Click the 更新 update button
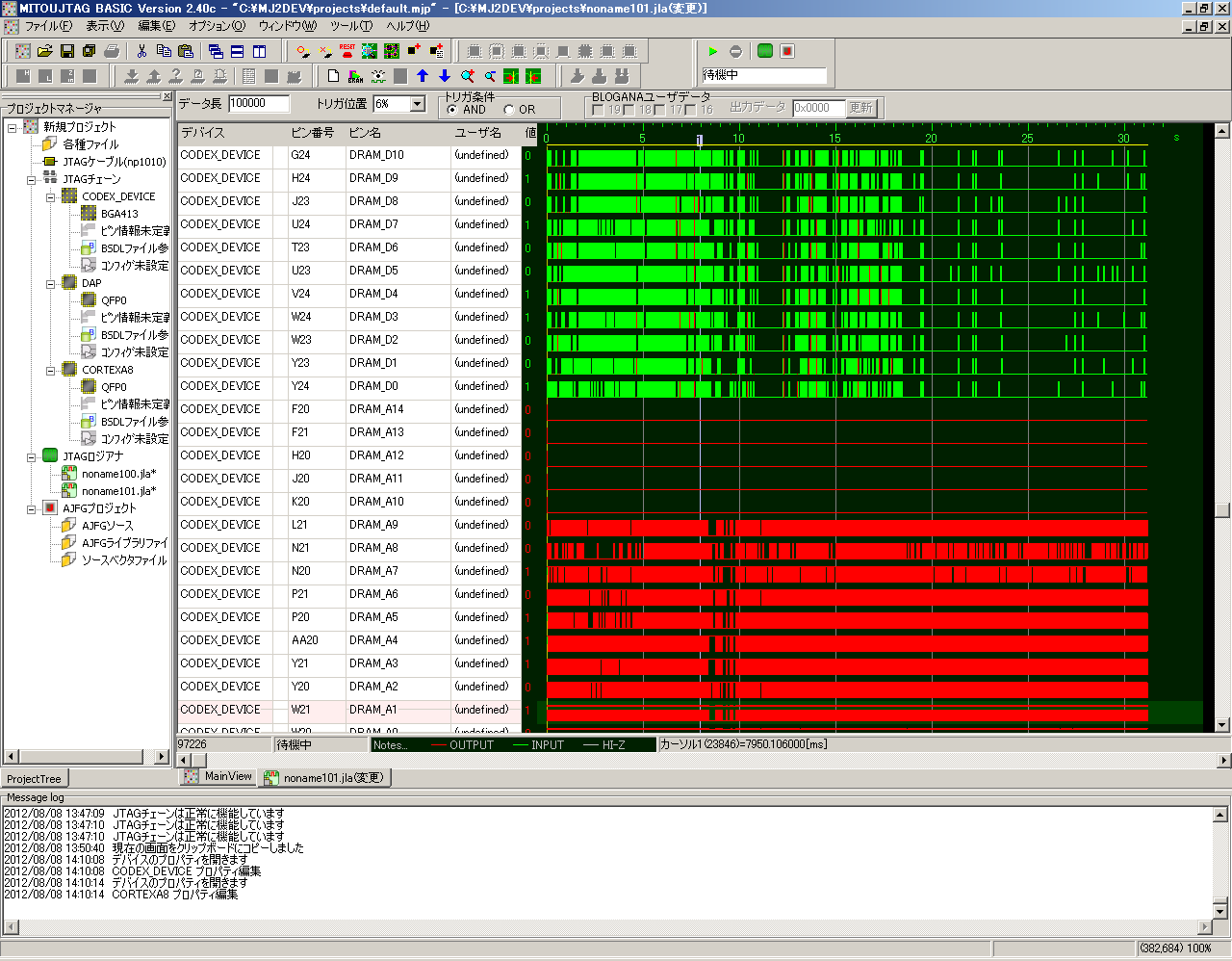Screen dimensions: 1232x961 (860, 108)
